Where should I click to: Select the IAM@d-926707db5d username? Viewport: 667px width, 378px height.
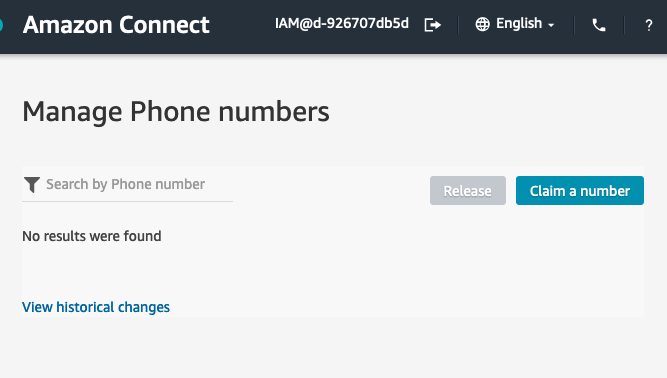342,23
